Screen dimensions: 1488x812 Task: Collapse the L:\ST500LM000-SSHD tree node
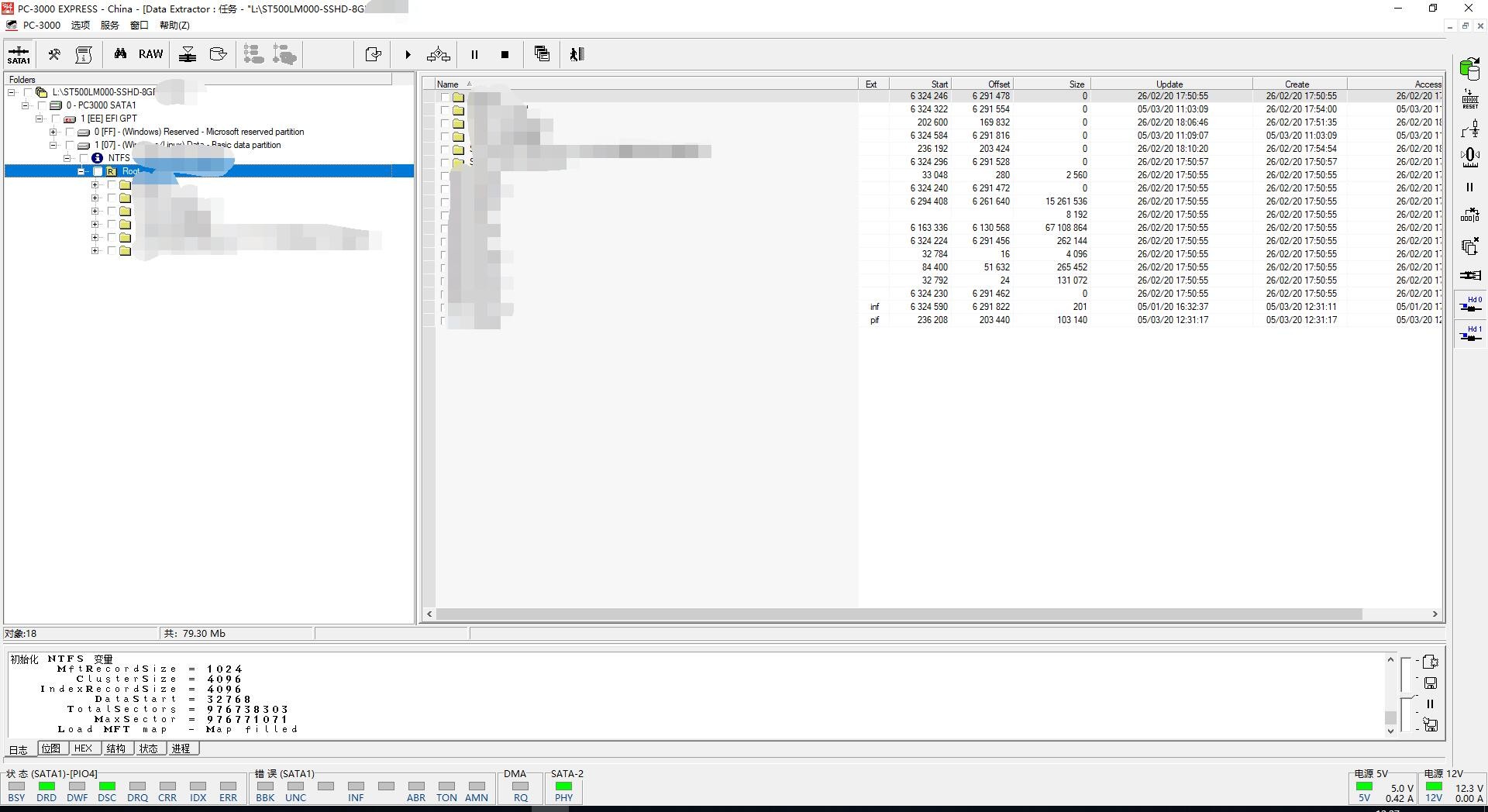pos(12,92)
